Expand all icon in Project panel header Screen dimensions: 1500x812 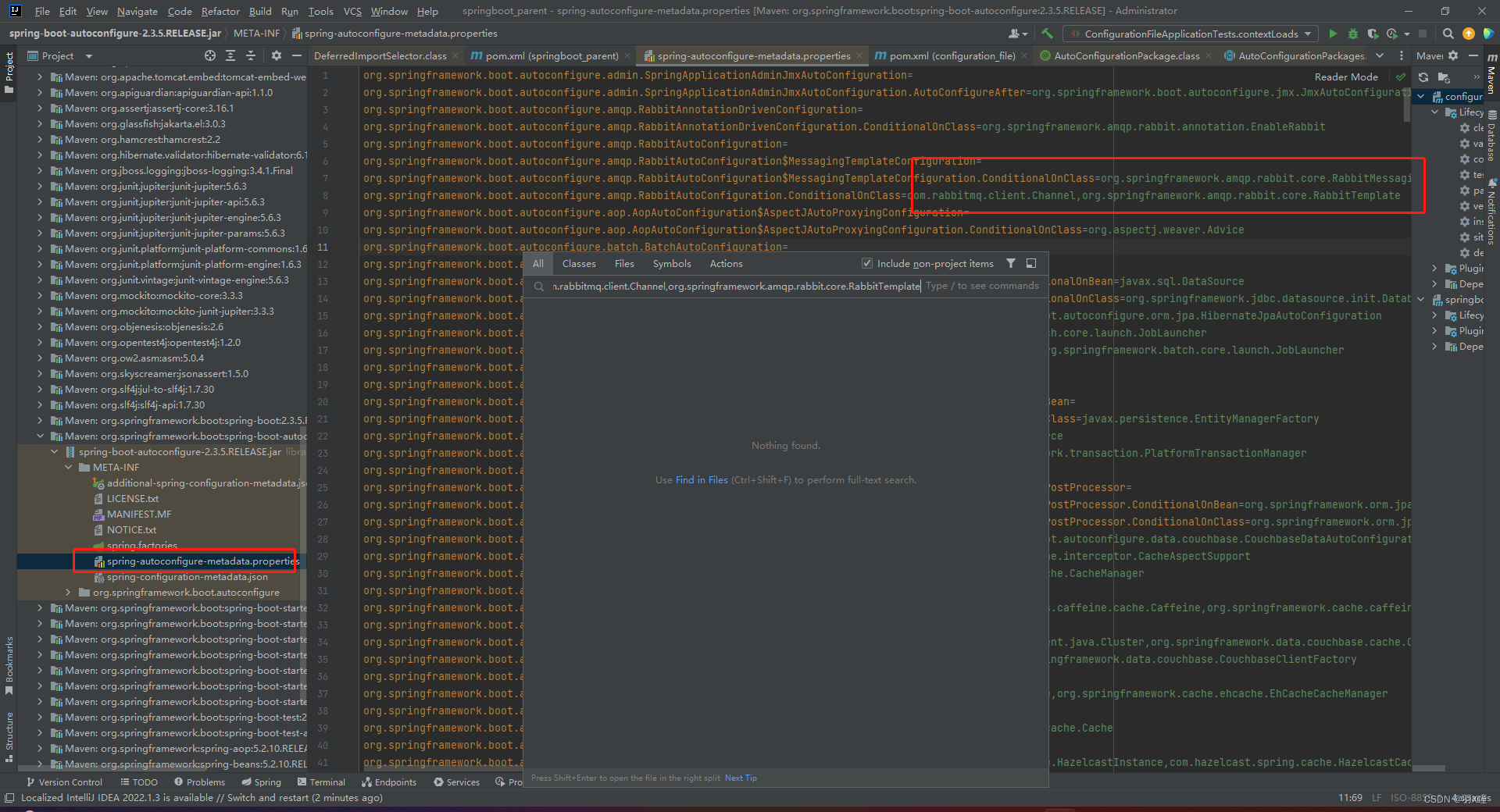[x=230, y=55]
